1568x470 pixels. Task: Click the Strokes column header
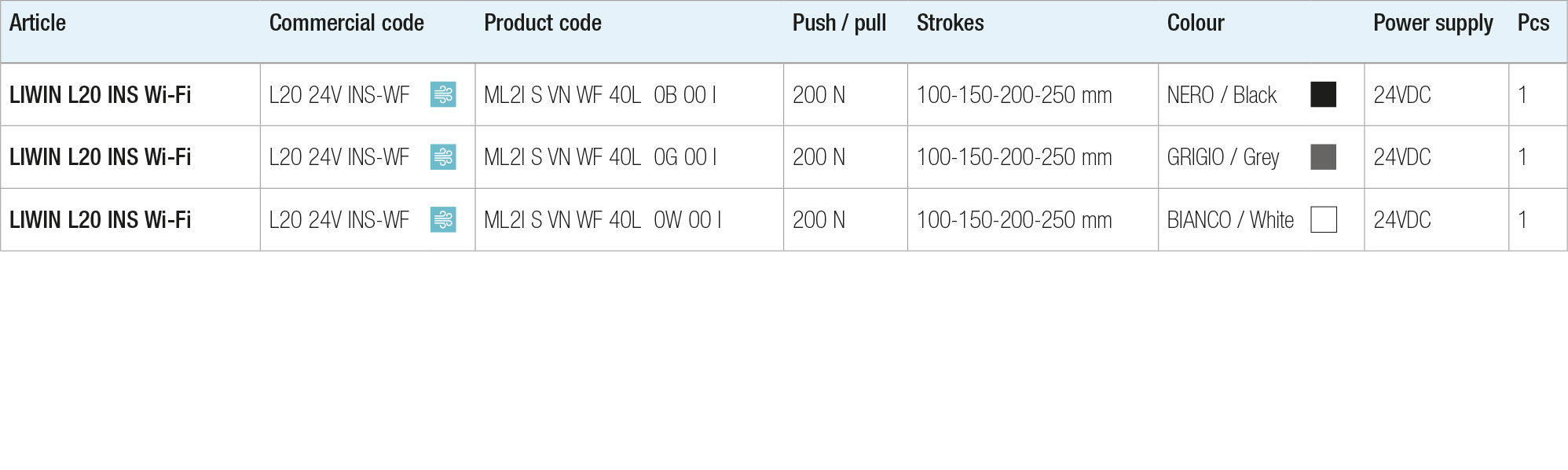[x=951, y=23]
